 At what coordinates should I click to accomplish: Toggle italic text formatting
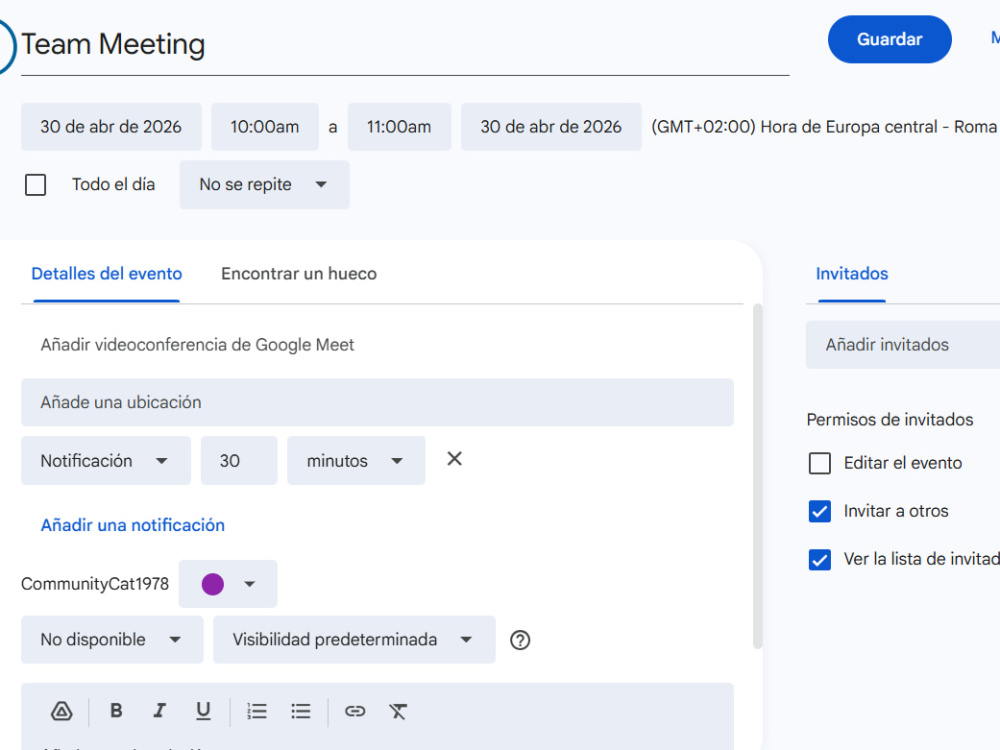coord(159,710)
